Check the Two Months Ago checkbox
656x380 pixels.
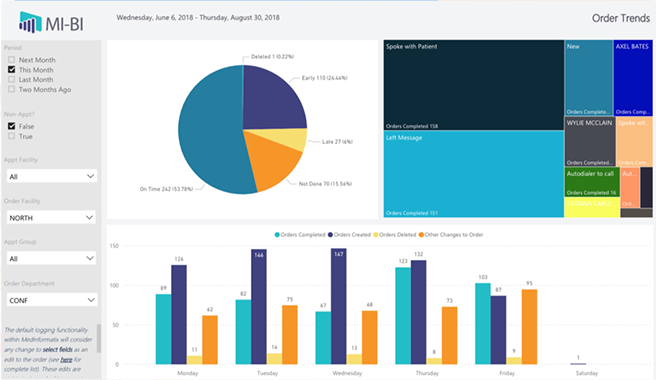point(12,89)
